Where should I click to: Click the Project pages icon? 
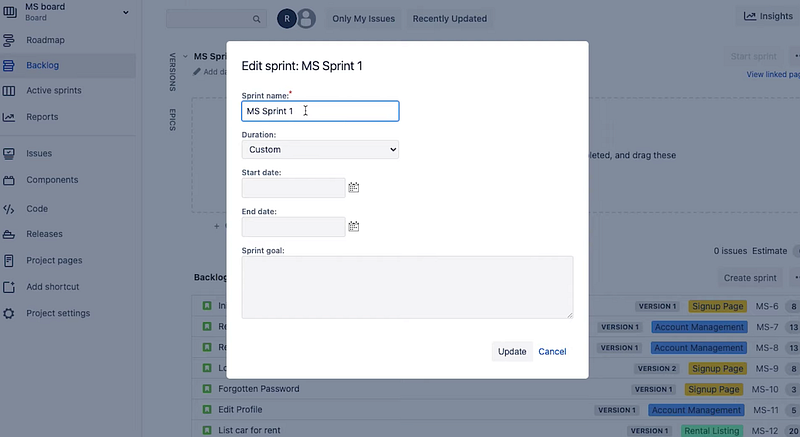(x=9, y=261)
